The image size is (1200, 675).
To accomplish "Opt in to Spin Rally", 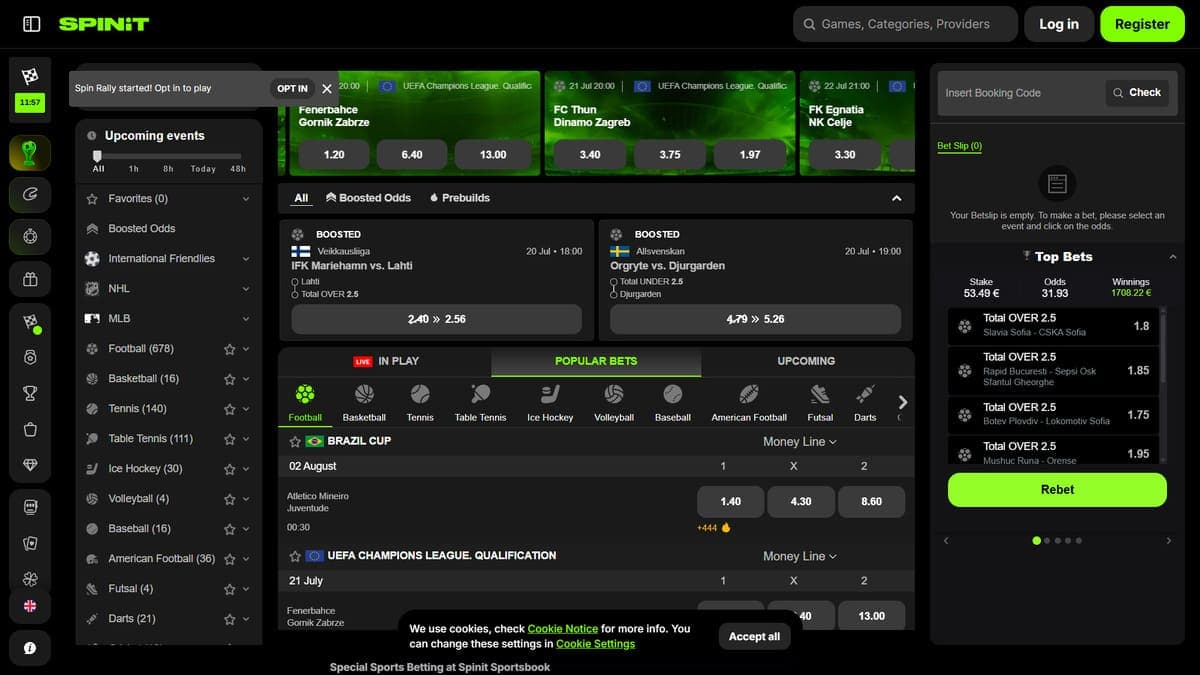I will pyautogui.click(x=292, y=88).
